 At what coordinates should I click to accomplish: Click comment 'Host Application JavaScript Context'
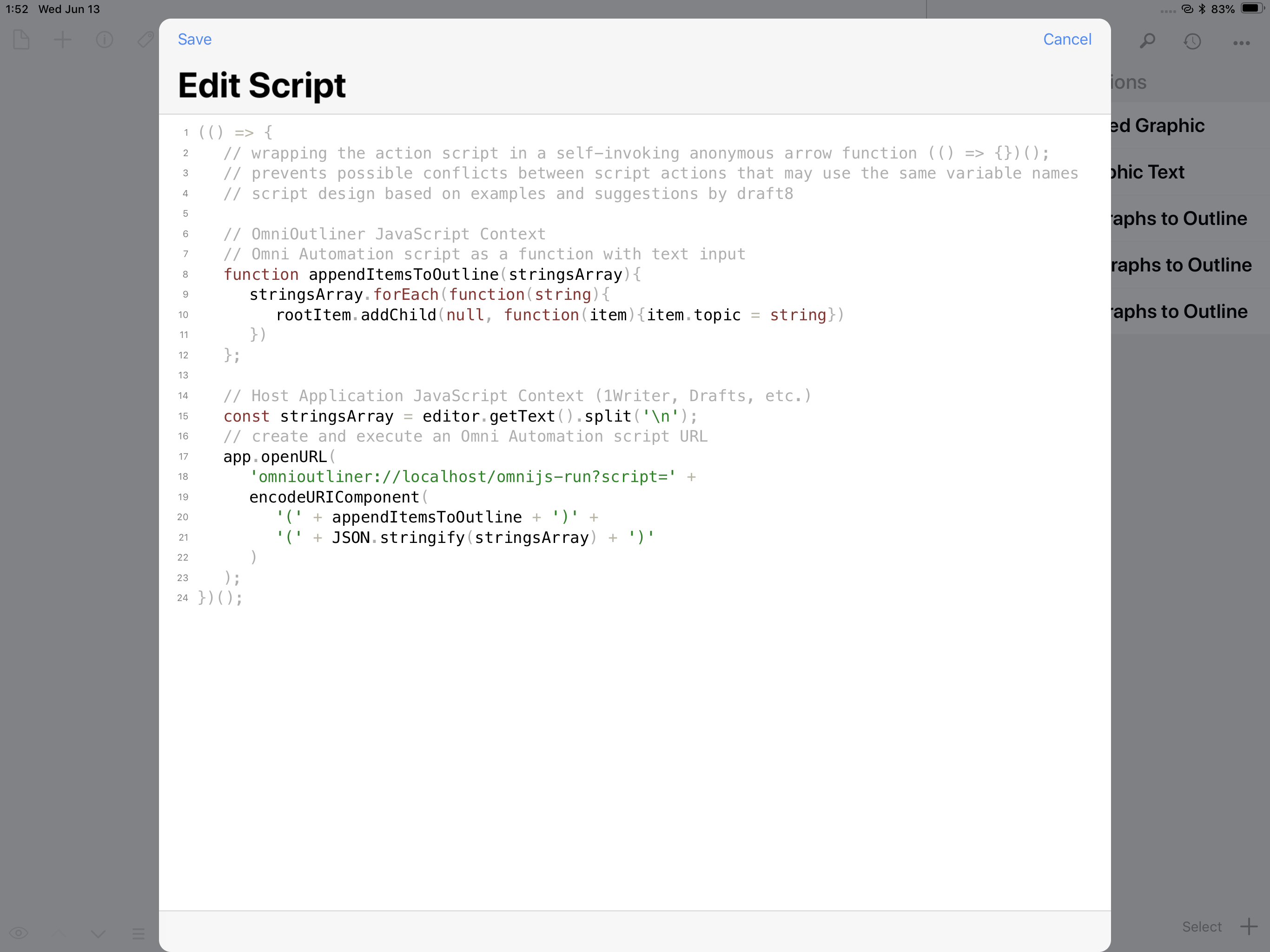tap(517, 396)
